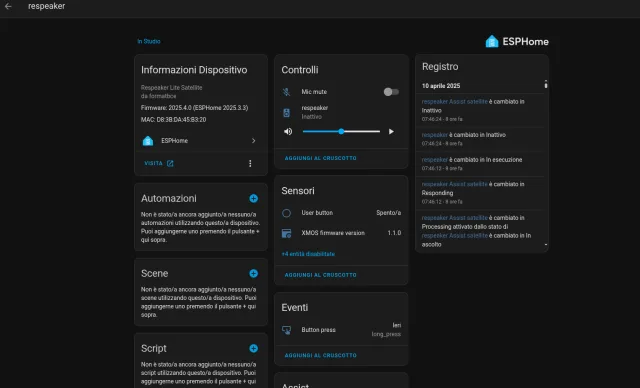
Task: Click the Firmware version text
Action: coord(194,108)
